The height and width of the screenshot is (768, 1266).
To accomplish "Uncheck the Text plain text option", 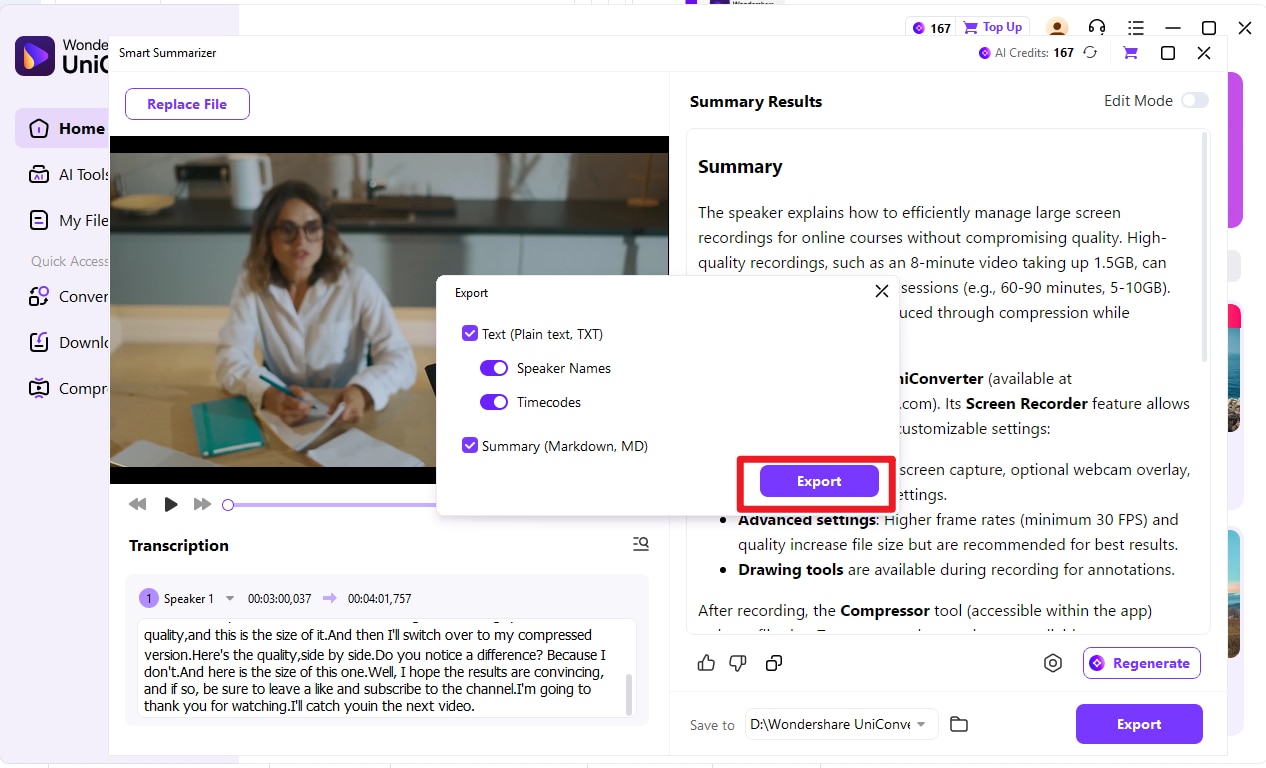I will tap(470, 333).
